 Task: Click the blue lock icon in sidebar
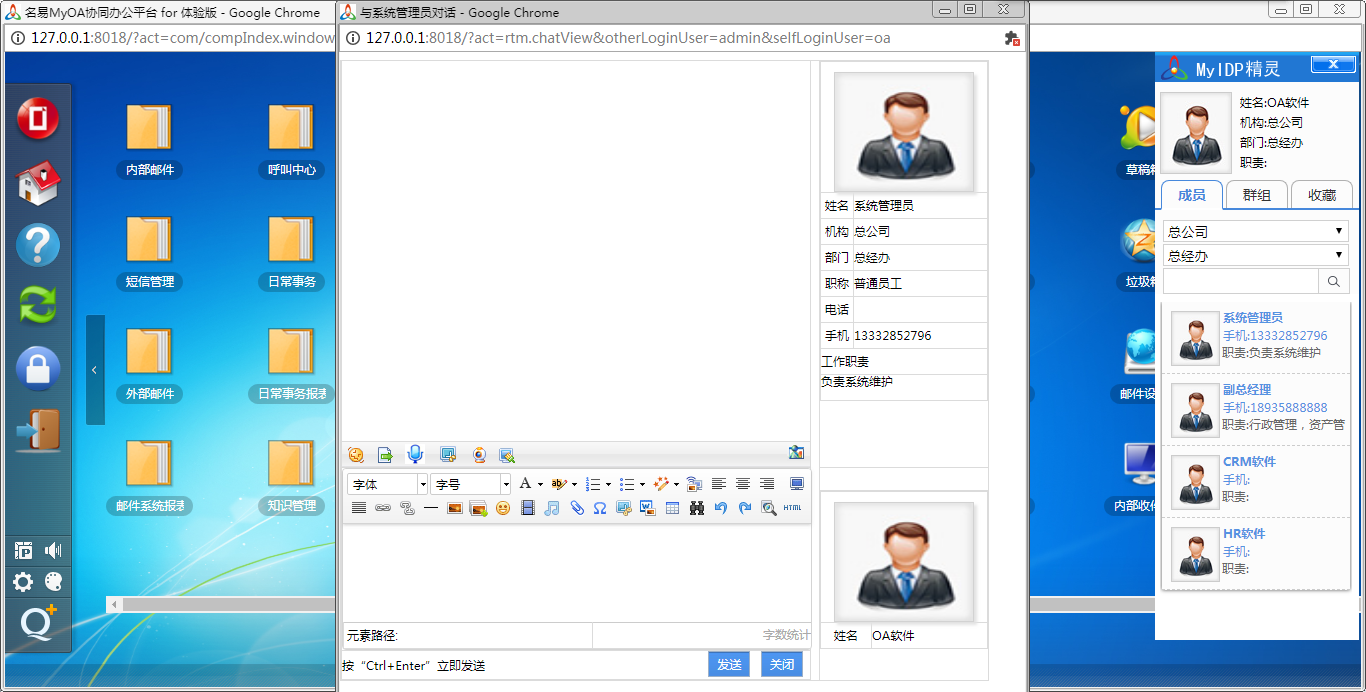point(38,369)
